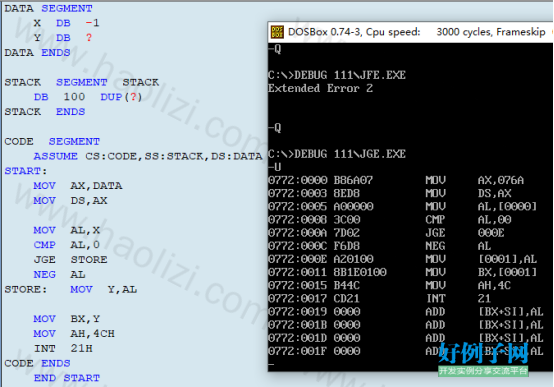Click disassembly row 0772:0017 INT 21
This screenshot has height=387, width=554.
pyautogui.click(x=380, y=299)
